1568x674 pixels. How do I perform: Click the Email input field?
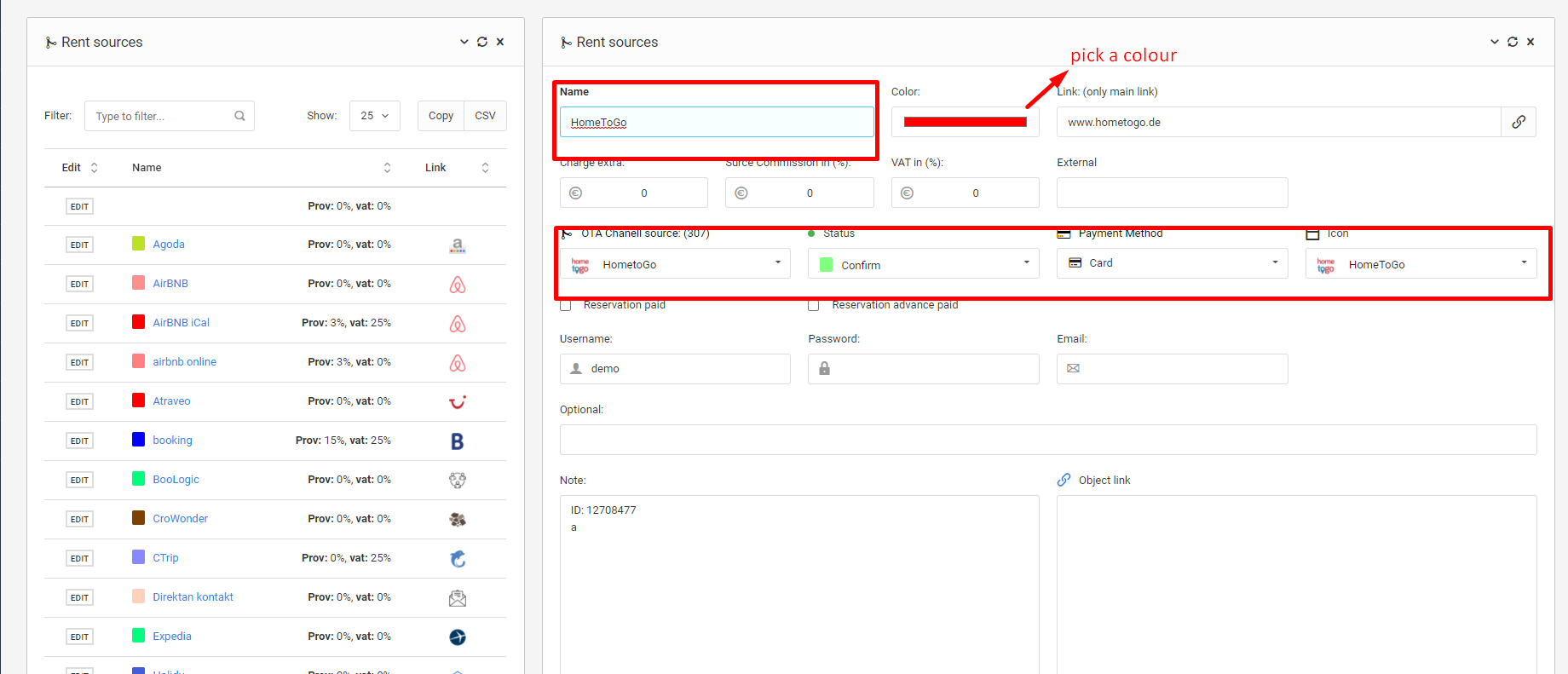point(1172,369)
